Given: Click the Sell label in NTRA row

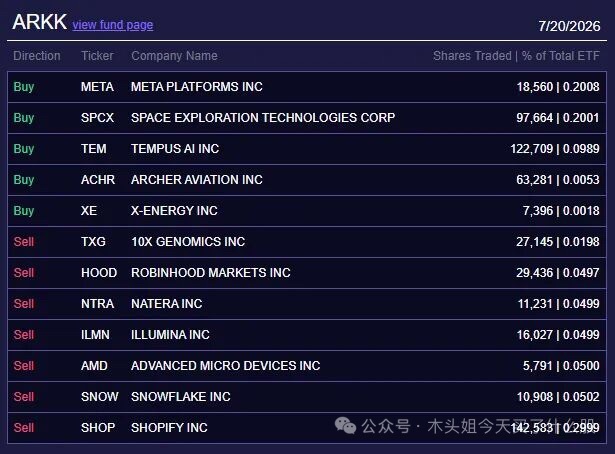Looking at the screenshot, I should click(24, 303).
